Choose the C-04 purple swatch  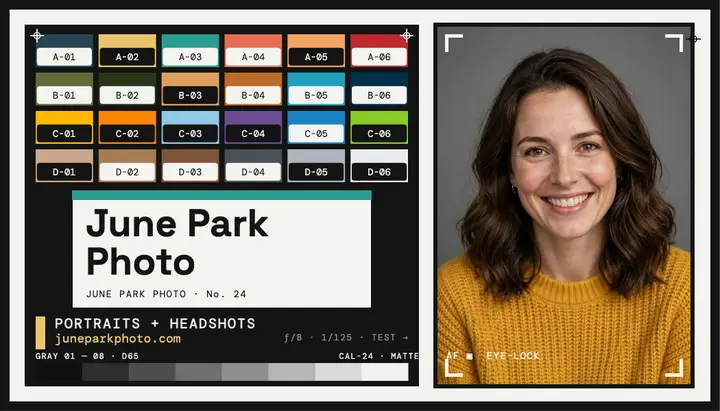(x=253, y=127)
